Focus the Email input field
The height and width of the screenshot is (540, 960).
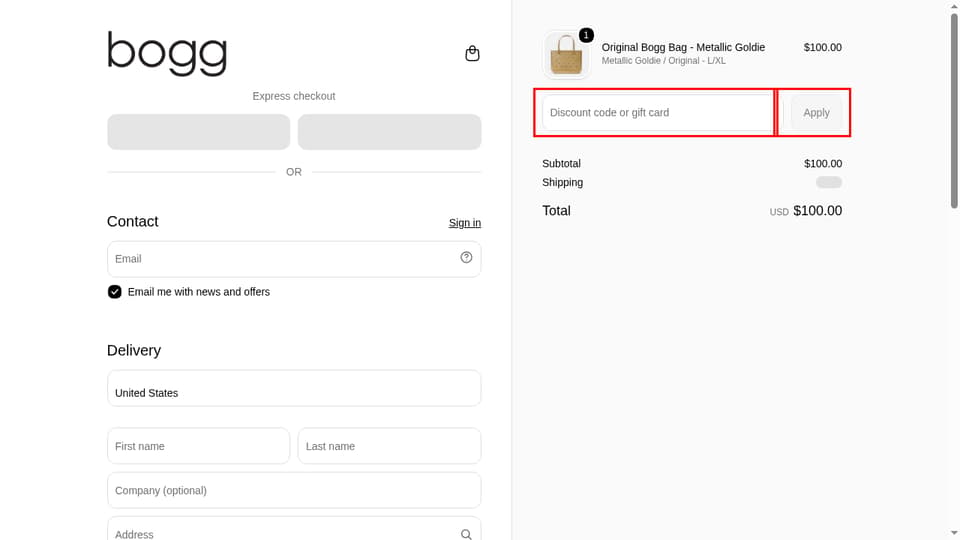coord(294,259)
